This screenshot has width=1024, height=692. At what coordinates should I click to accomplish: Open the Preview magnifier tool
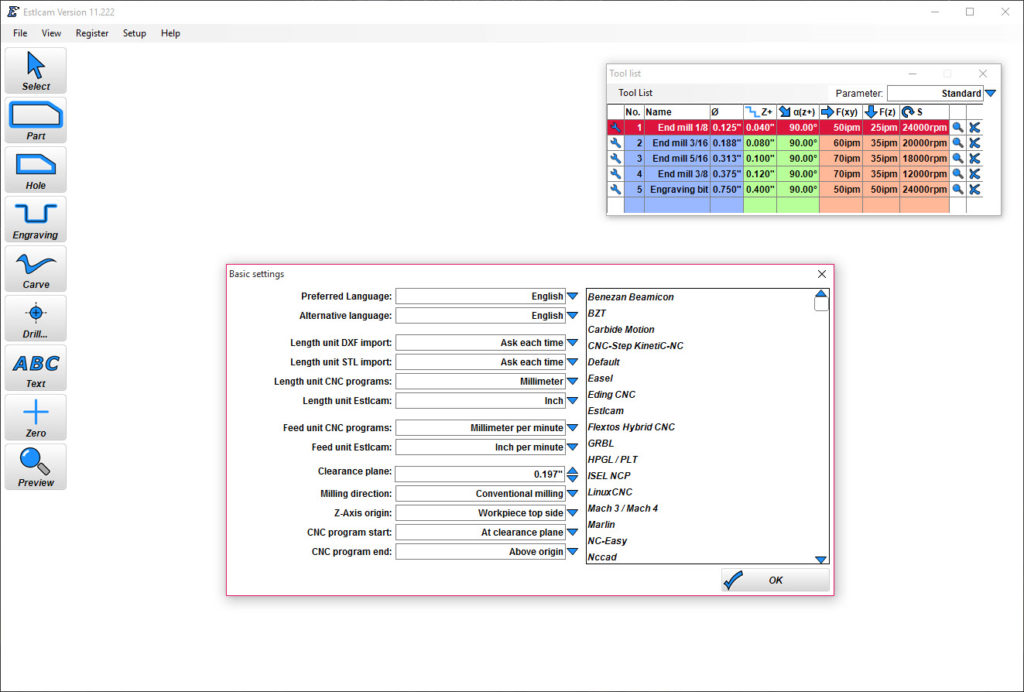(x=35, y=467)
